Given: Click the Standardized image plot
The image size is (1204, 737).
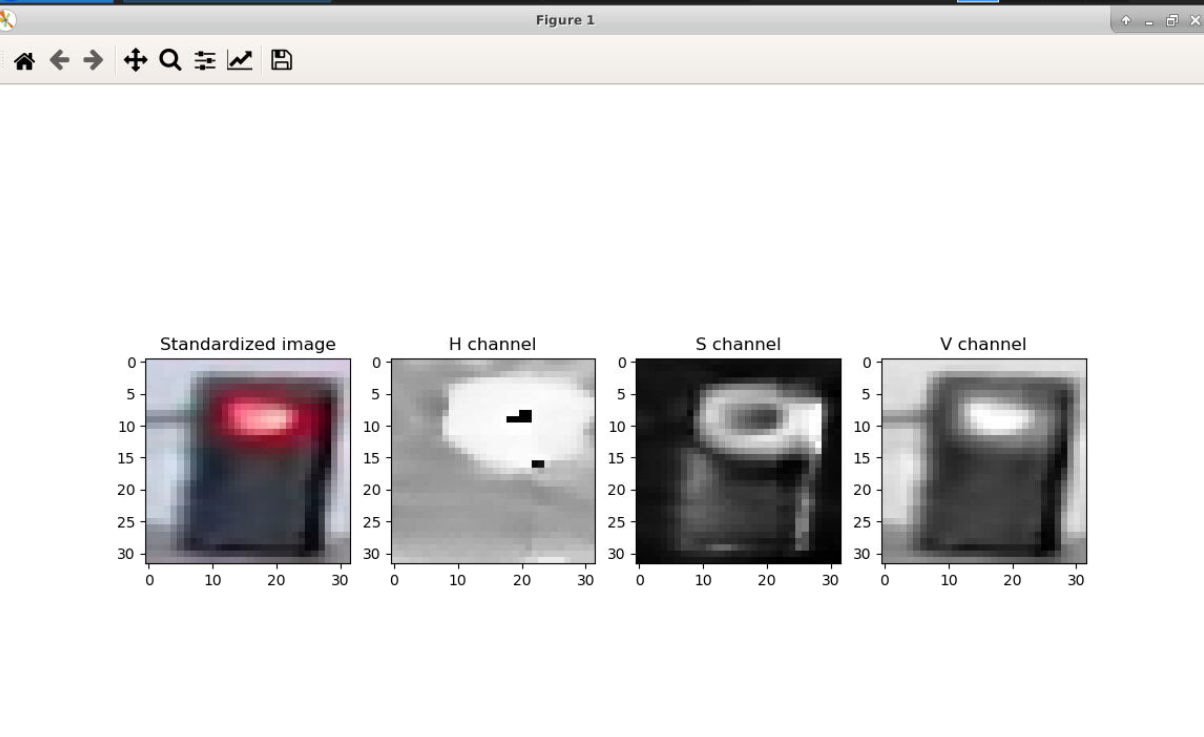Looking at the screenshot, I should point(248,461).
